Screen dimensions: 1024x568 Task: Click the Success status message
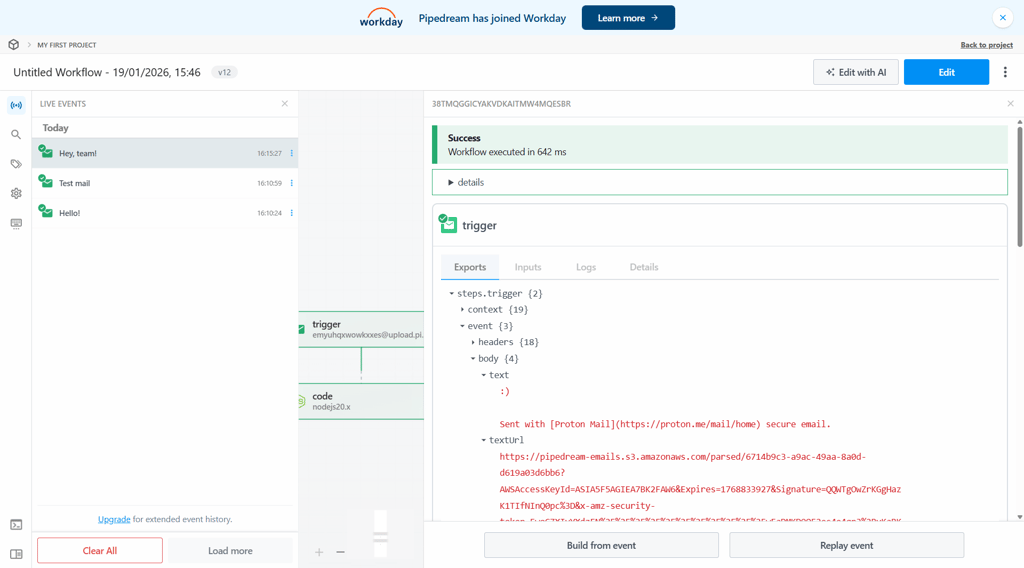tap(720, 145)
